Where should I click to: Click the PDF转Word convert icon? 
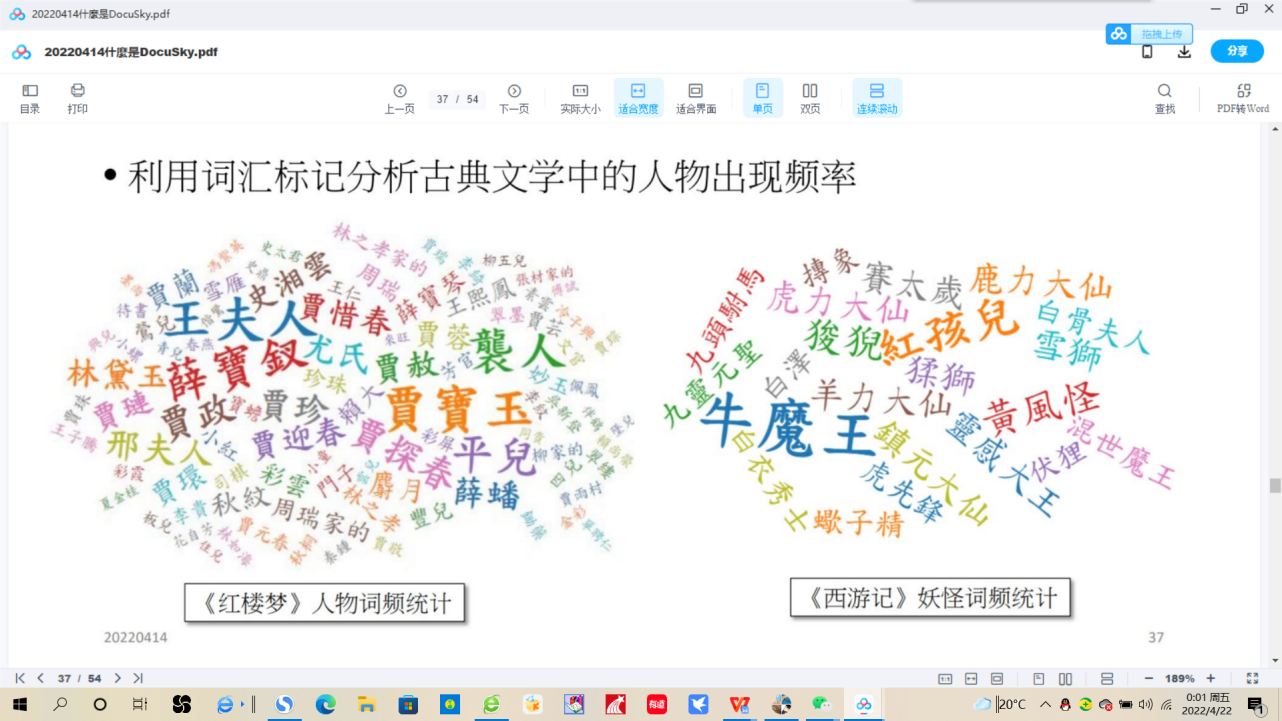(1243, 98)
